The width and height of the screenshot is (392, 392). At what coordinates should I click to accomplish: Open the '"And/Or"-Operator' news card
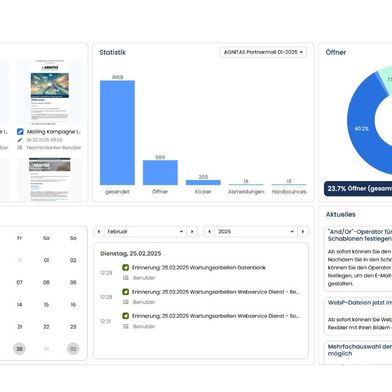pos(358,259)
